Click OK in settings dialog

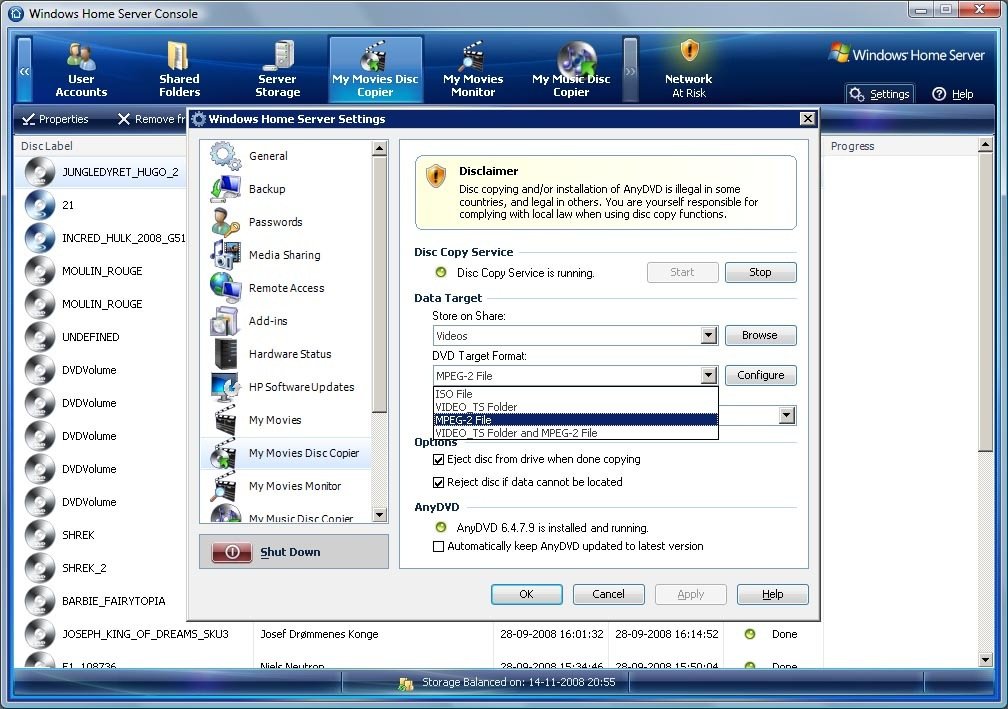(x=526, y=595)
